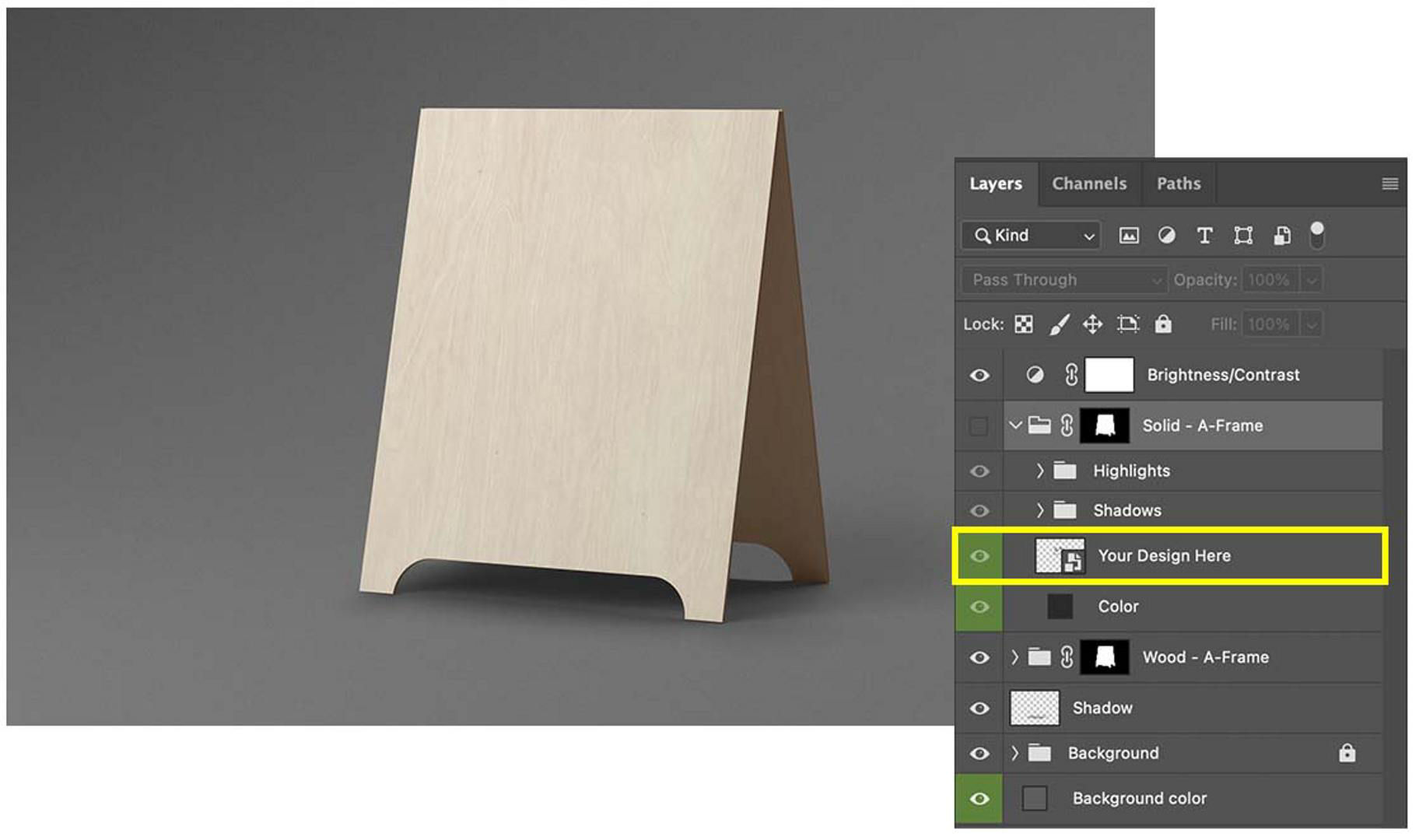The width and height of the screenshot is (1426, 840).
Task: Click the Lock all icon
Action: pyautogui.click(x=1162, y=324)
